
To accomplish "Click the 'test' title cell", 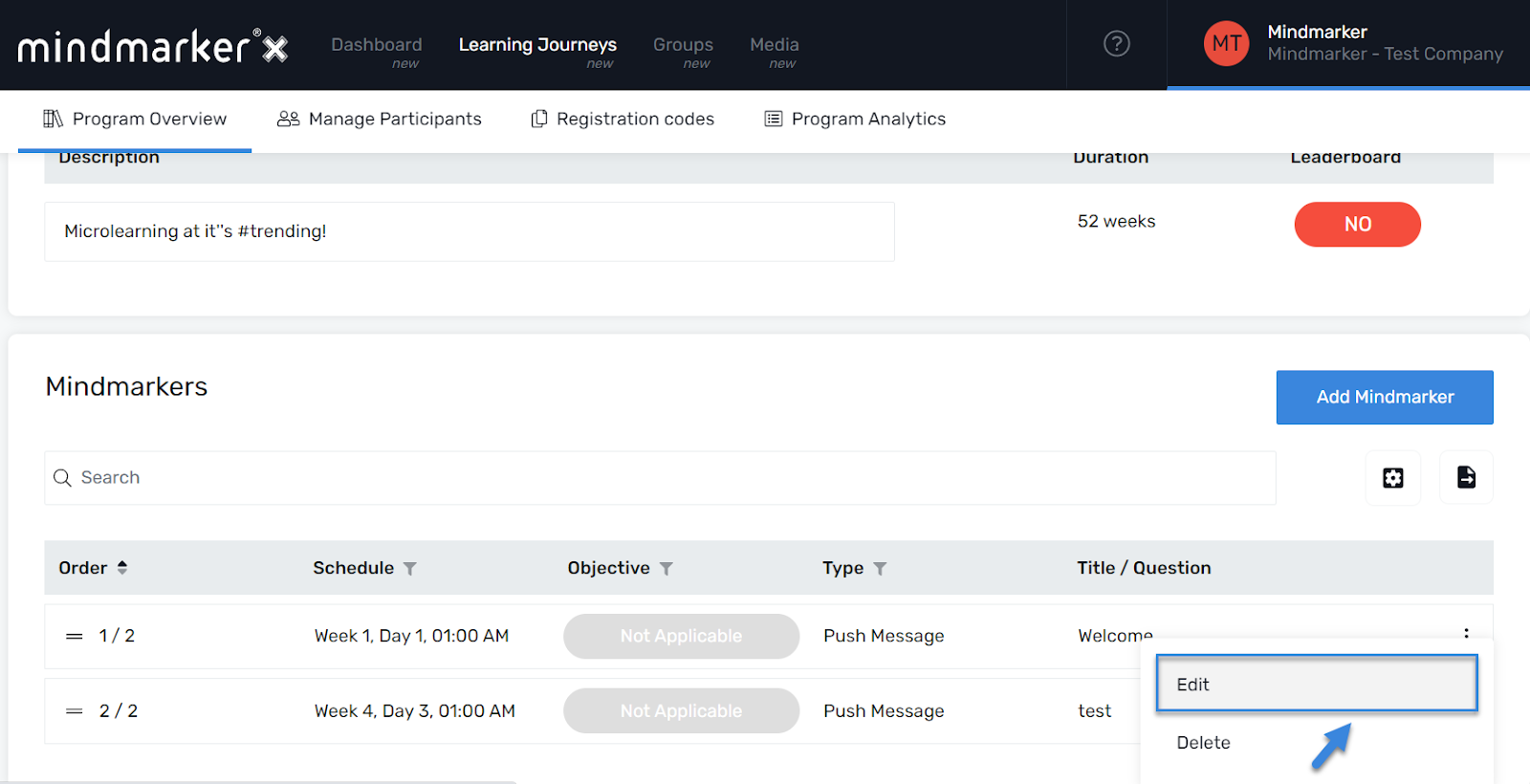I will point(1095,711).
